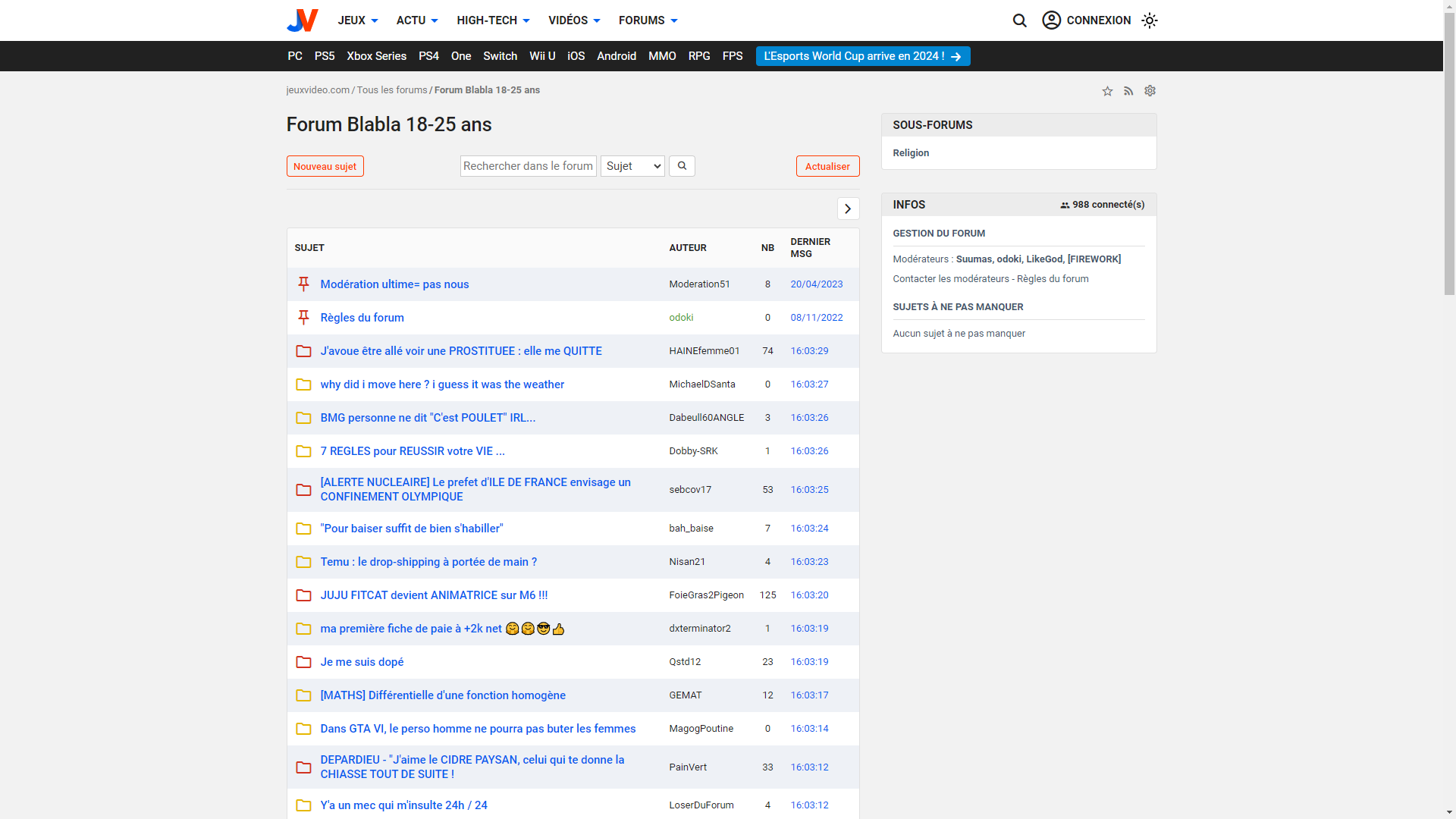Open Esports World Cup 2024 banner
Image resolution: width=1456 pixels, height=819 pixels.
click(x=863, y=56)
